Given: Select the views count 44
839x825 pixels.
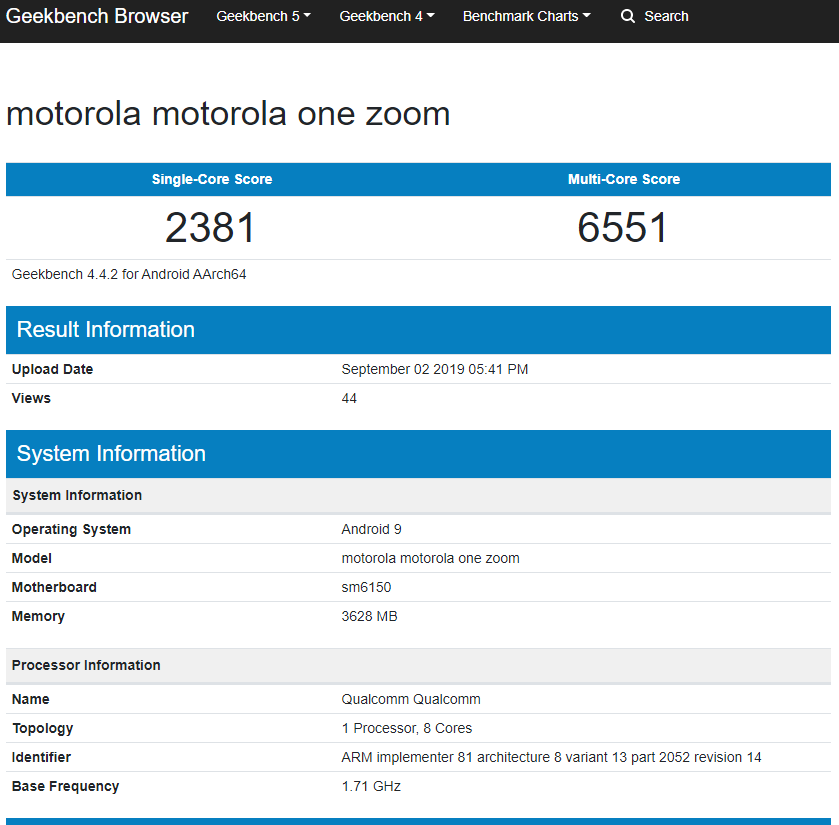Looking at the screenshot, I should pyautogui.click(x=349, y=398).
